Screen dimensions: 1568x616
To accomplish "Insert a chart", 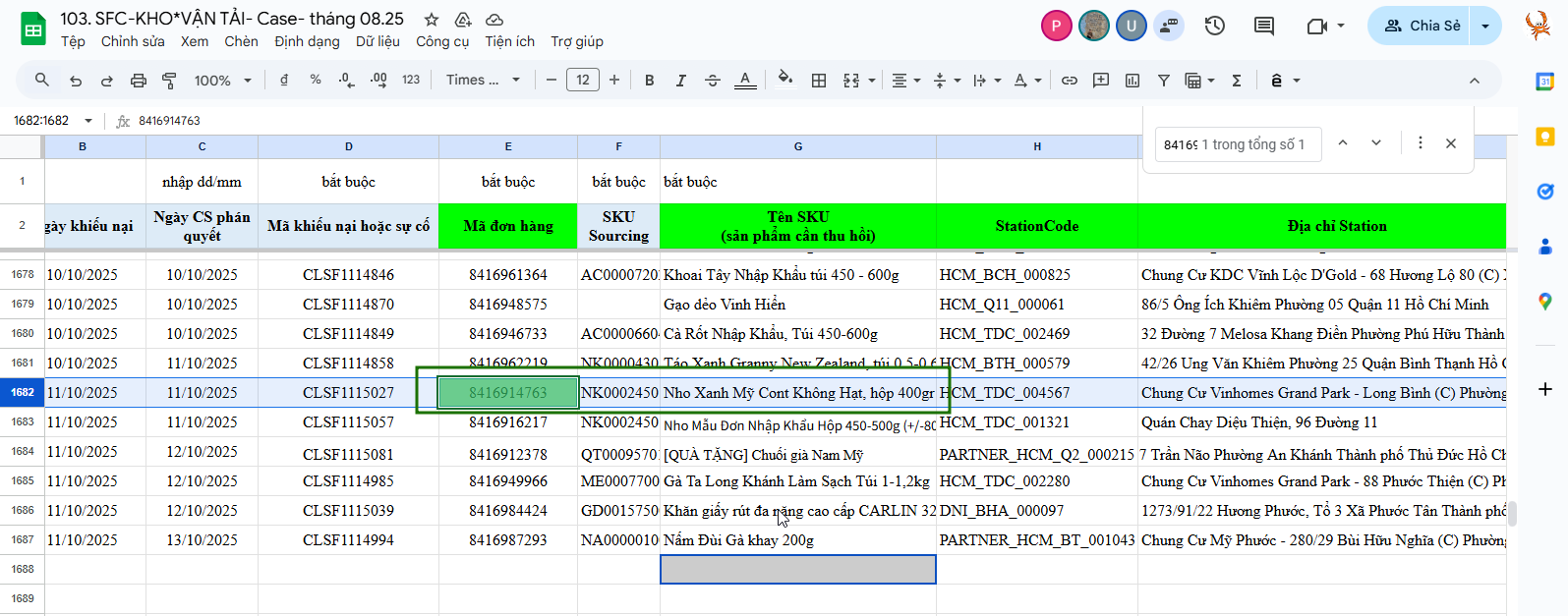I will pyautogui.click(x=1132, y=81).
